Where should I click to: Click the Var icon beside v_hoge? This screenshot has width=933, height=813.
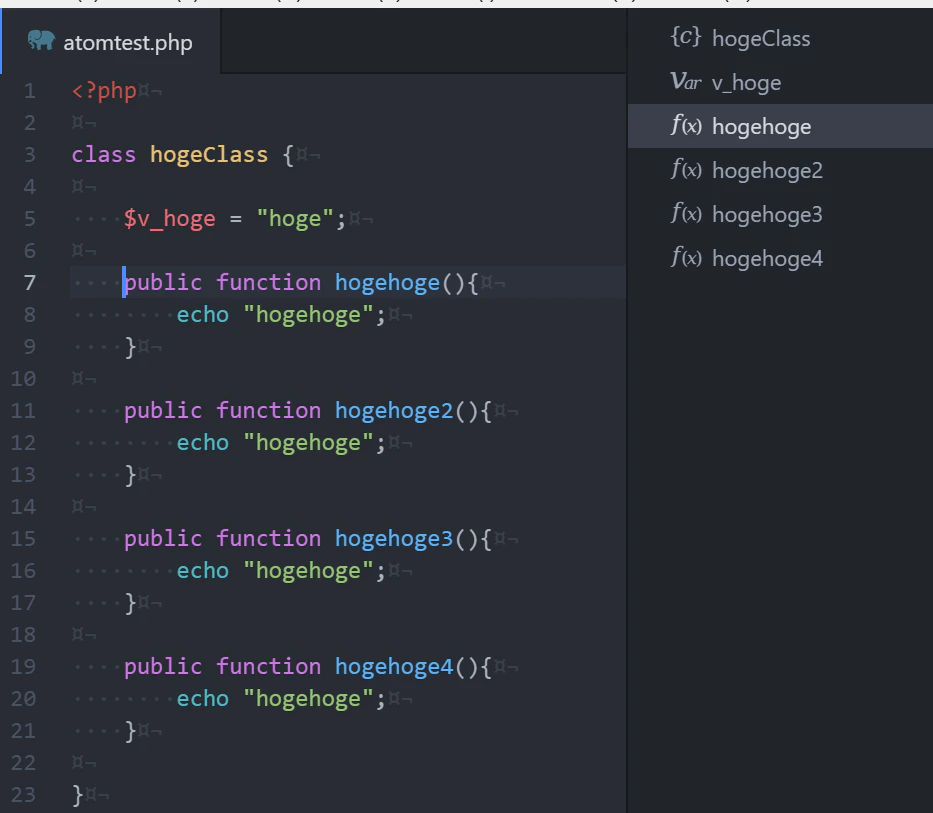coord(685,82)
